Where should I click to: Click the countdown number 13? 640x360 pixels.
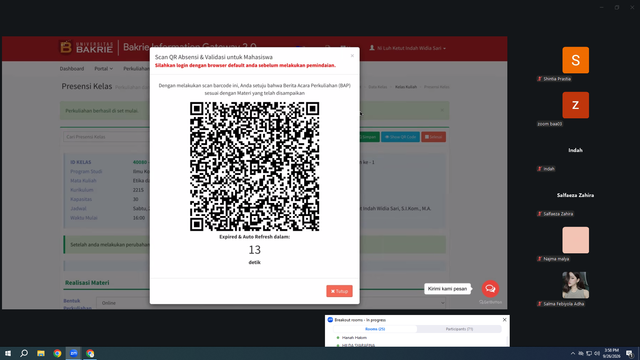click(254, 249)
